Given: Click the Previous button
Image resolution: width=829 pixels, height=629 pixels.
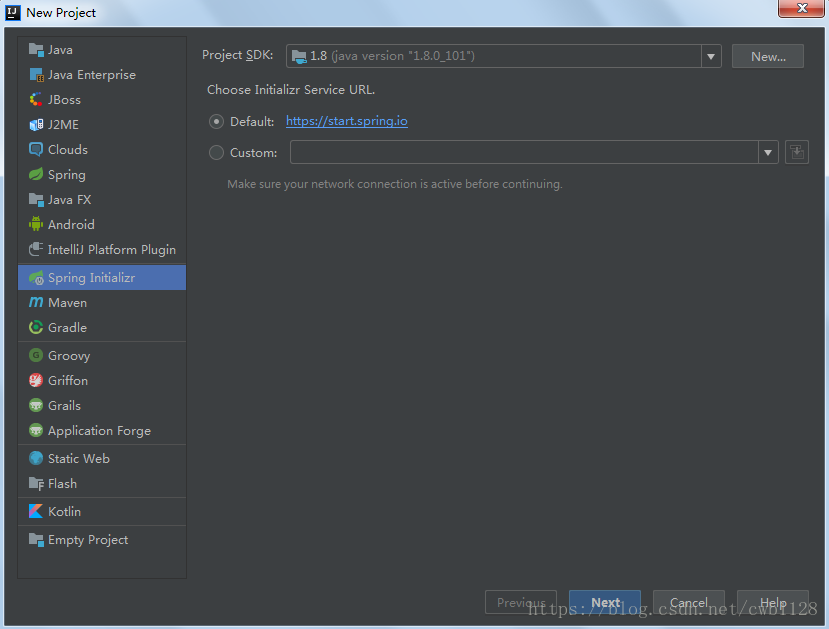Looking at the screenshot, I should tap(521, 602).
